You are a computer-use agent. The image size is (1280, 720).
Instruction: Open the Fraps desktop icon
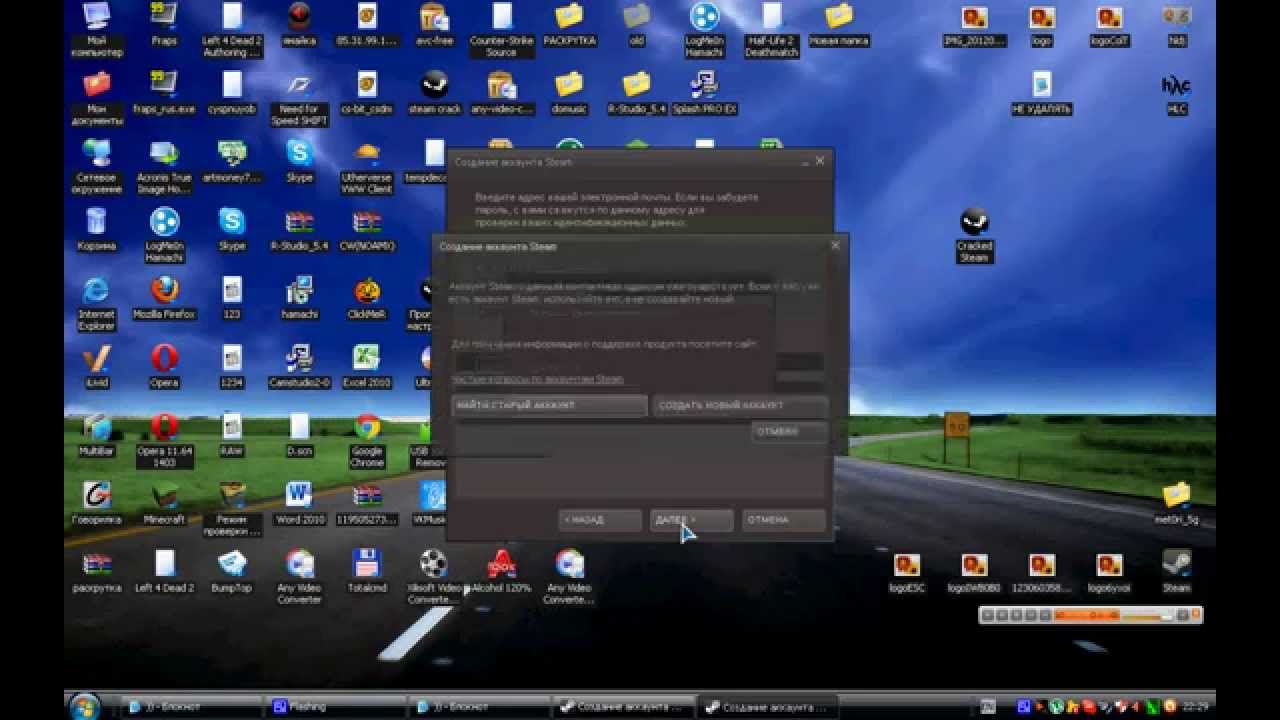[164, 25]
